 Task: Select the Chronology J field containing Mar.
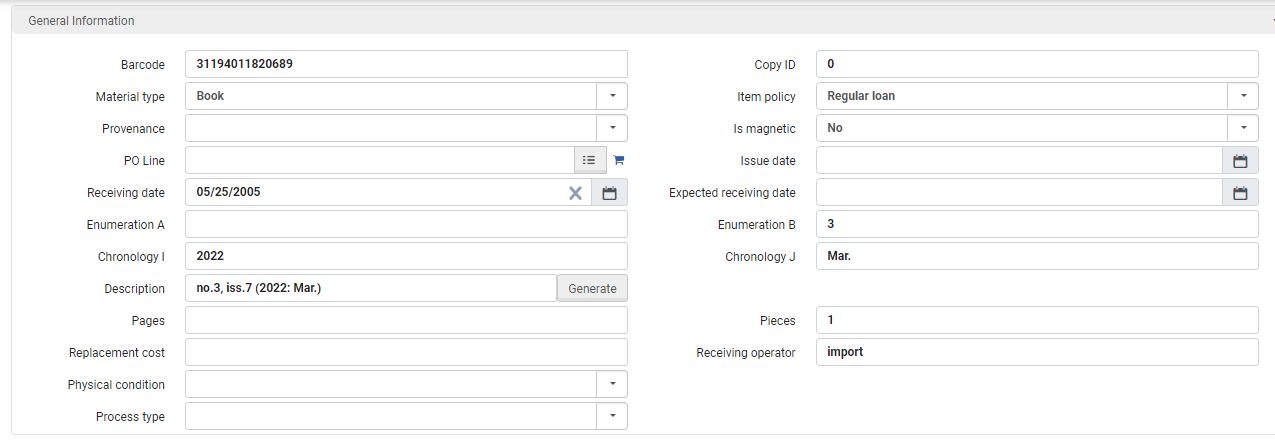(1037, 256)
